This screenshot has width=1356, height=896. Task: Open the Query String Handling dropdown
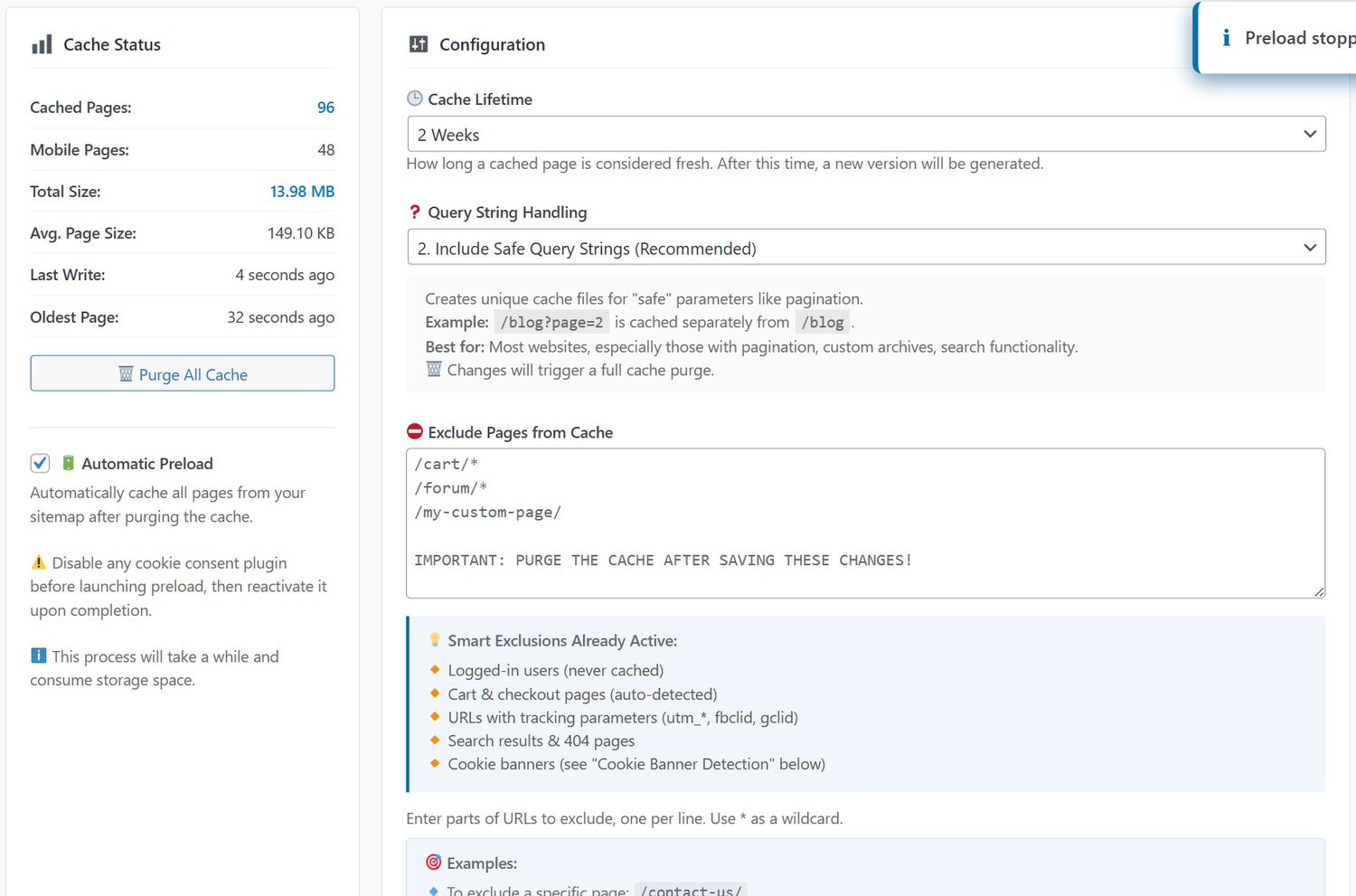pyautogui.click(x=866, y=248)
